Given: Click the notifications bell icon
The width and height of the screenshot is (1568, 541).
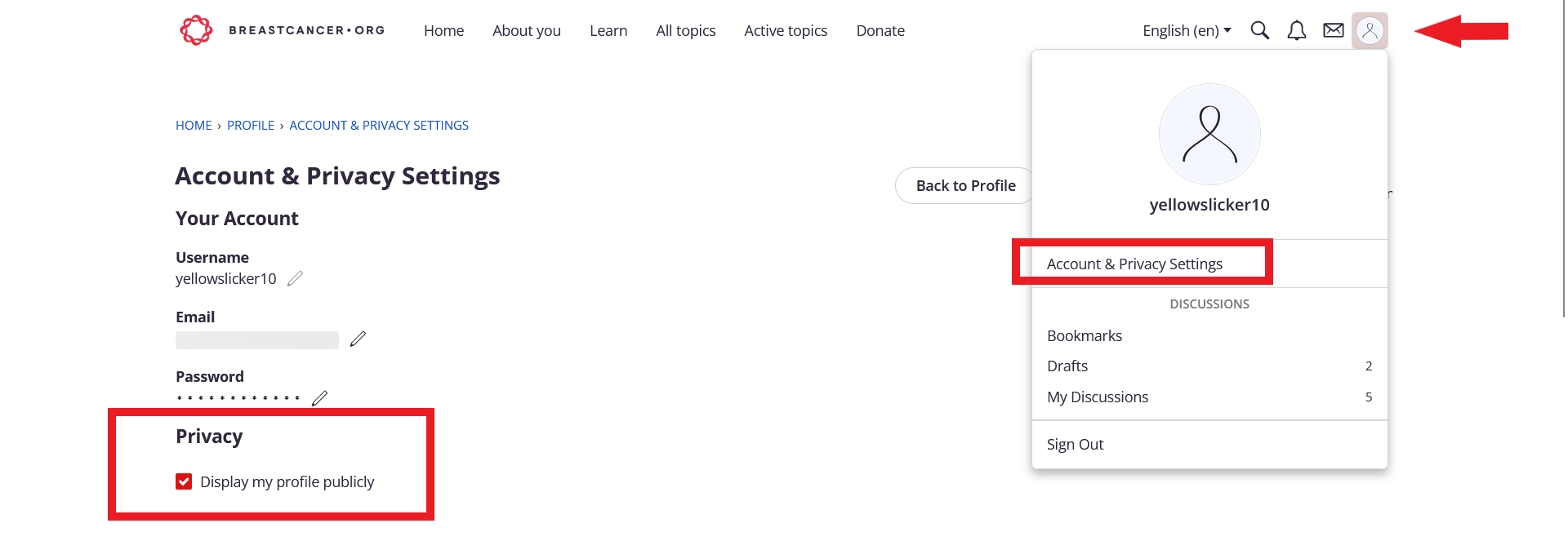Looking at the screenshot, I should coord(1296,30).
